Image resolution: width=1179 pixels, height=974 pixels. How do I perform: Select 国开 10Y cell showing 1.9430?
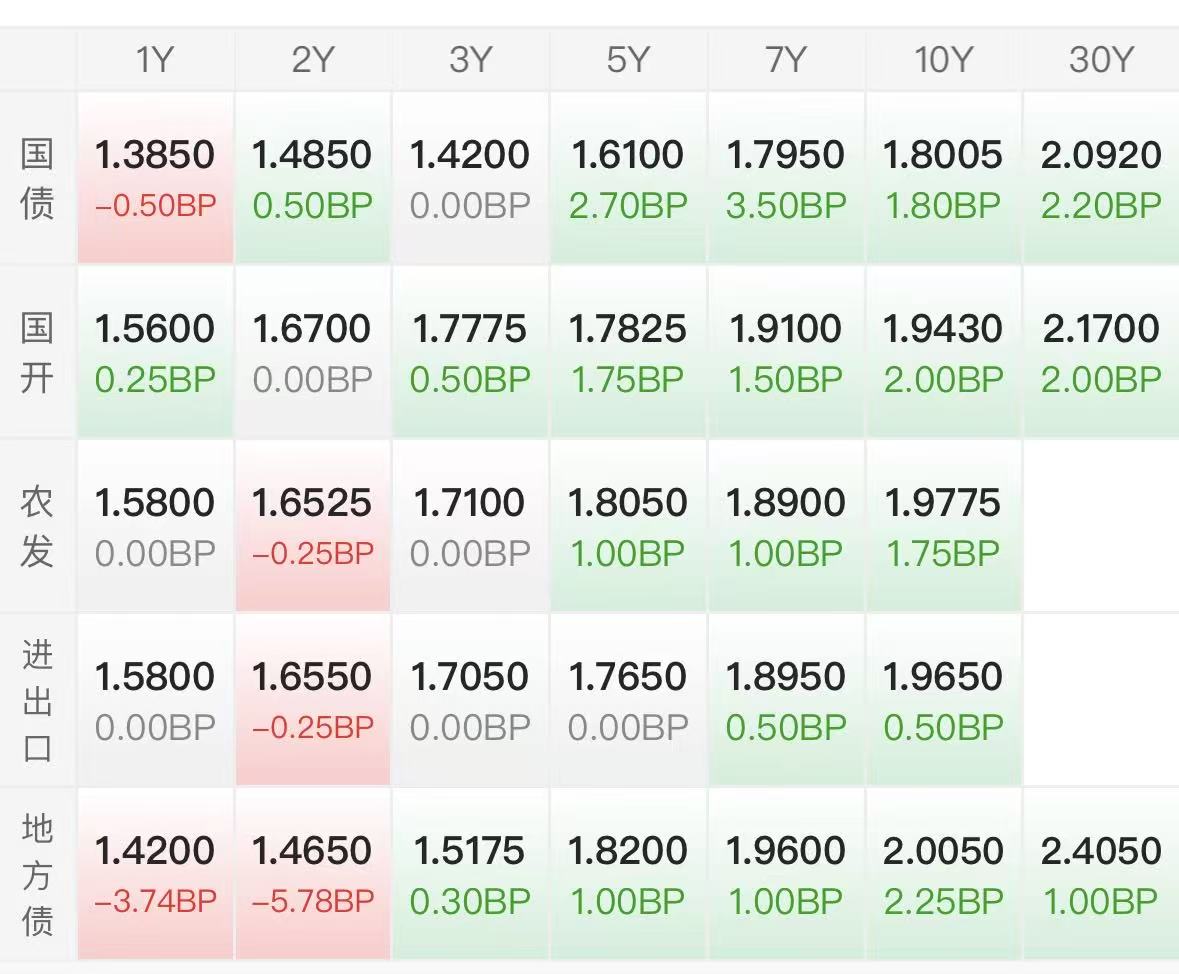[x=944, y=353]
